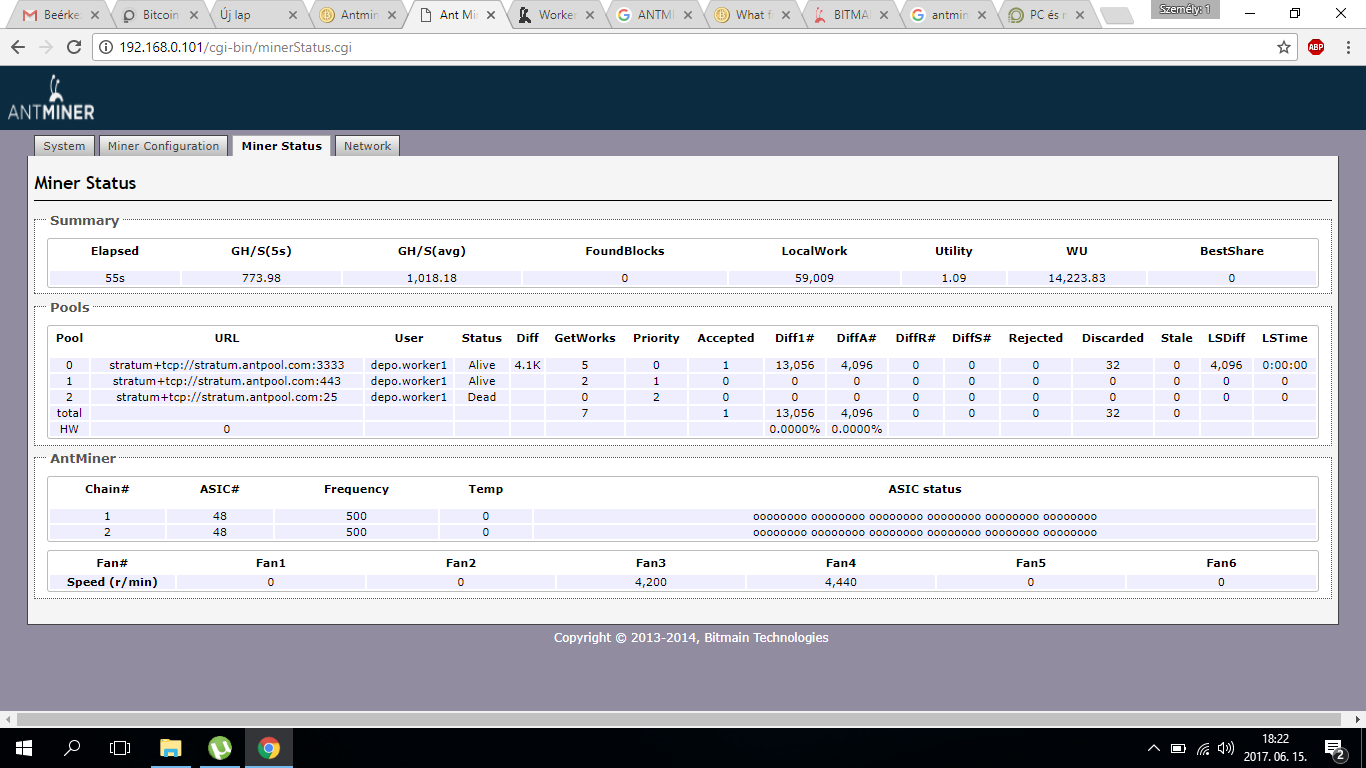Bookmark this page with the star icon

pyautogui.click(x=1284, y=47)
